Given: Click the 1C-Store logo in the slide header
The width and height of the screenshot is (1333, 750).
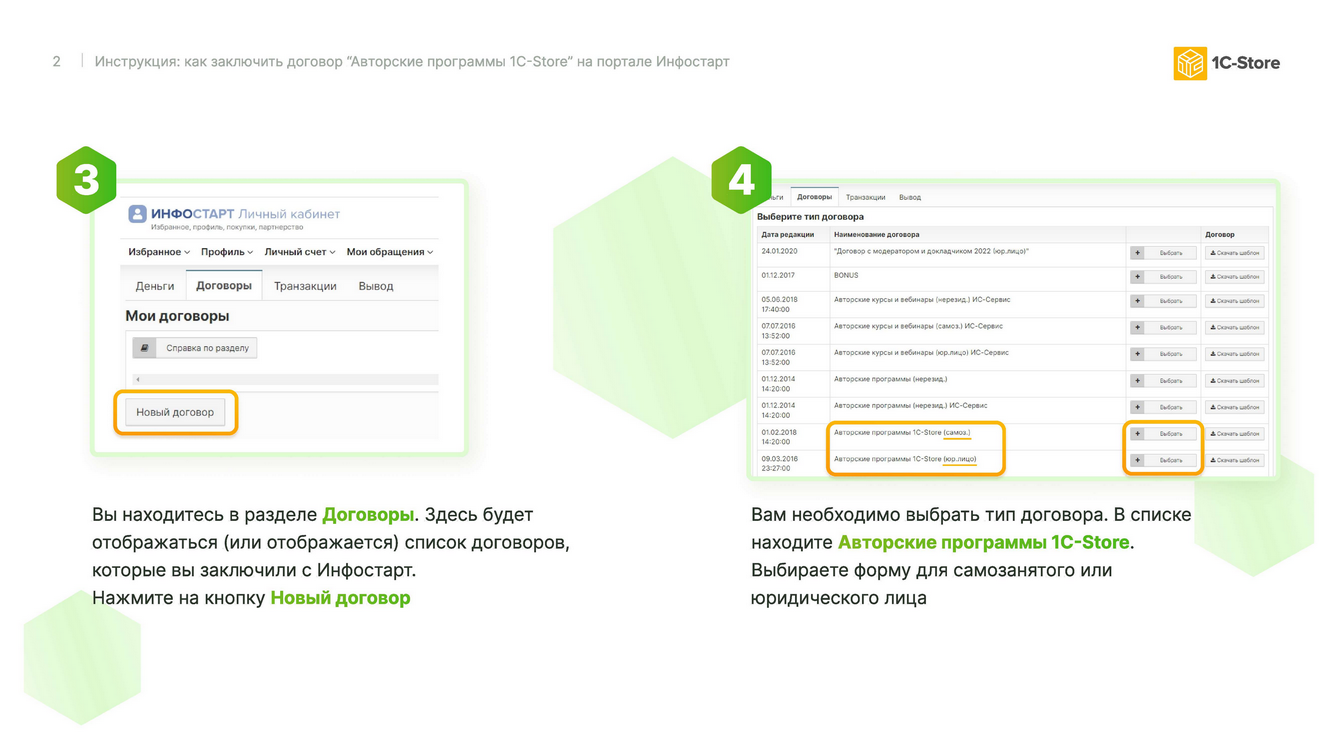Looking at the screenshot, I should click(x=1227, y=63).
